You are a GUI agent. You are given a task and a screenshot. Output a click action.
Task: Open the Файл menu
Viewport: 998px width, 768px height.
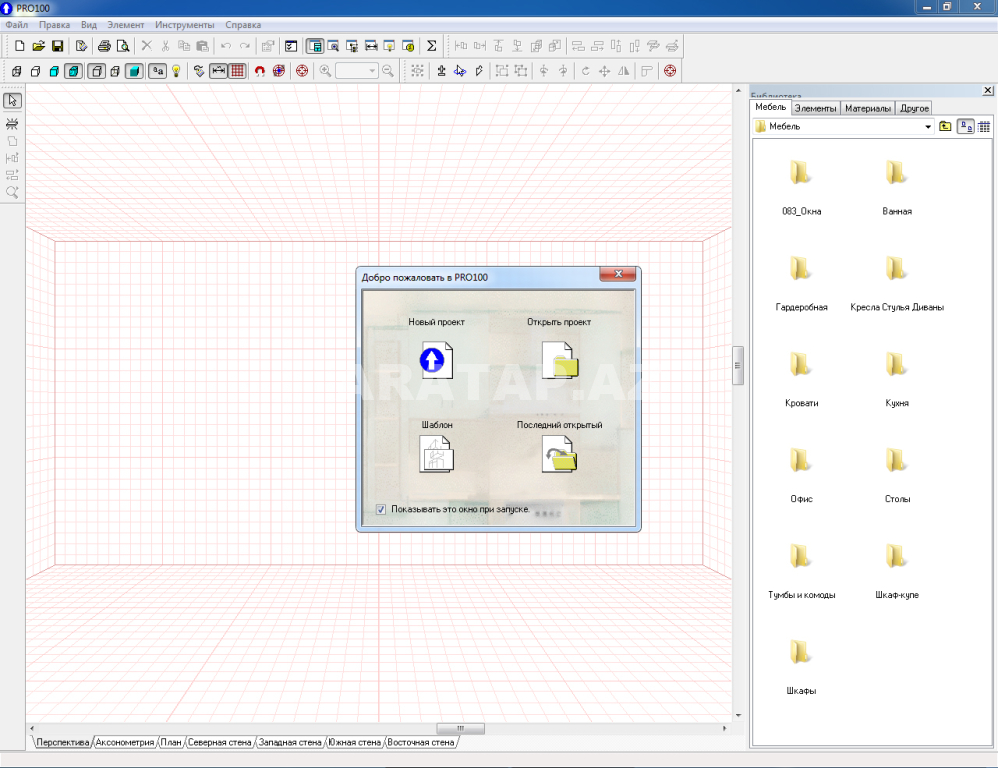click(x=17, y=25)
